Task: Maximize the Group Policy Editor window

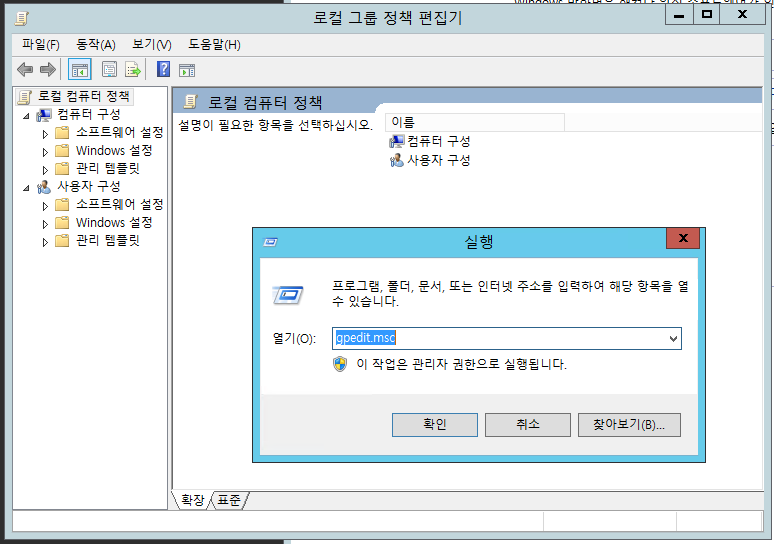Action: 707,14
